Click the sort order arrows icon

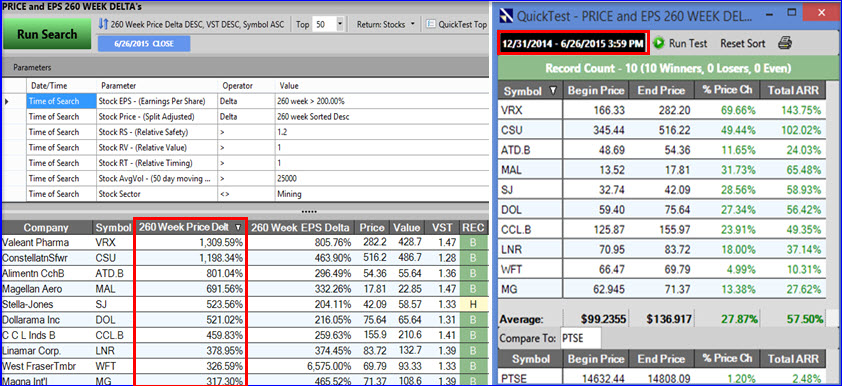click(104, 24)
